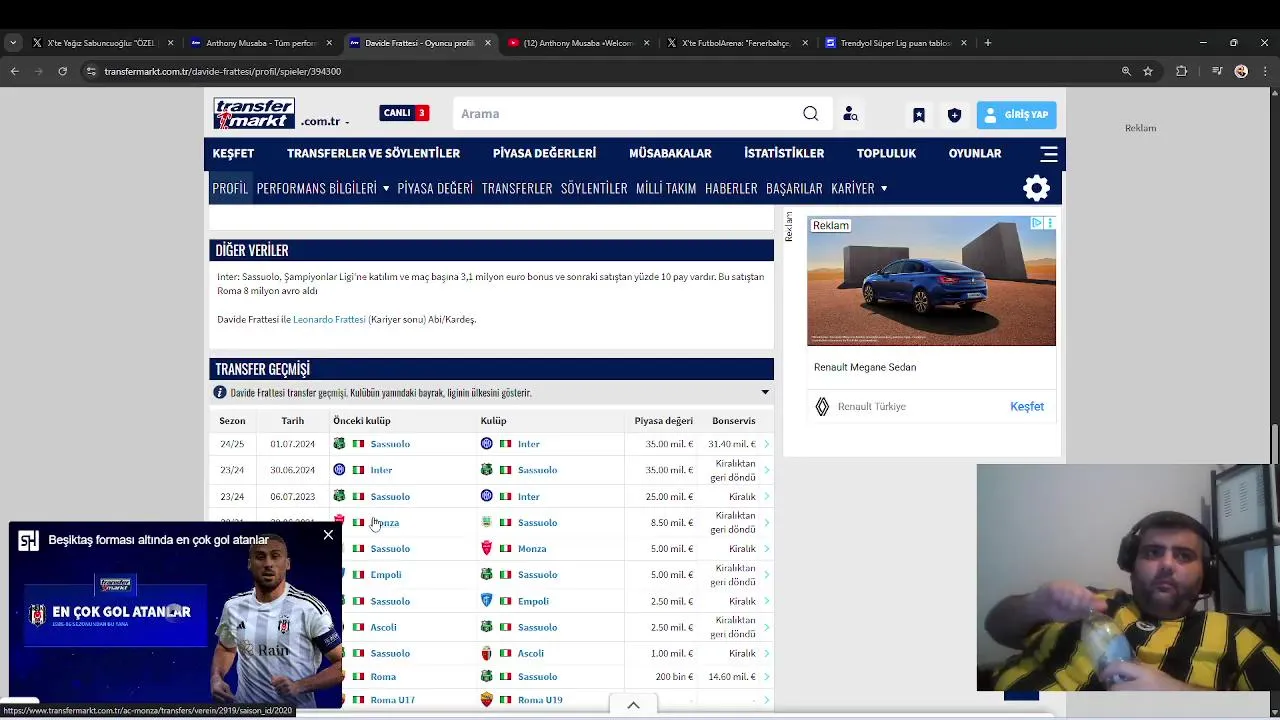Click the 01.07.2024 date cell

(292, 444)
